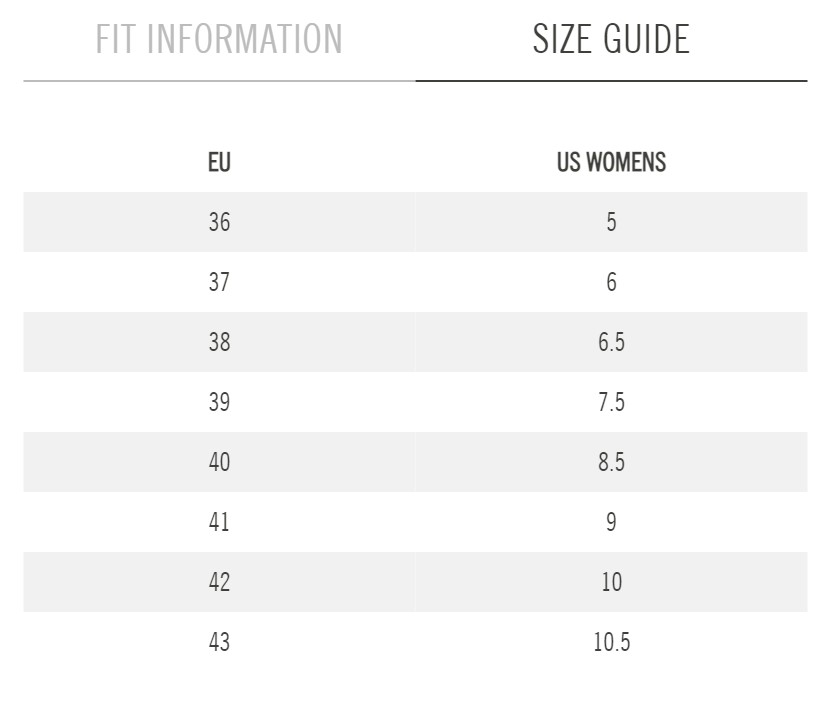Click US Womens size 10.5 value
This screenshot has width=835, height=706.
611,642
